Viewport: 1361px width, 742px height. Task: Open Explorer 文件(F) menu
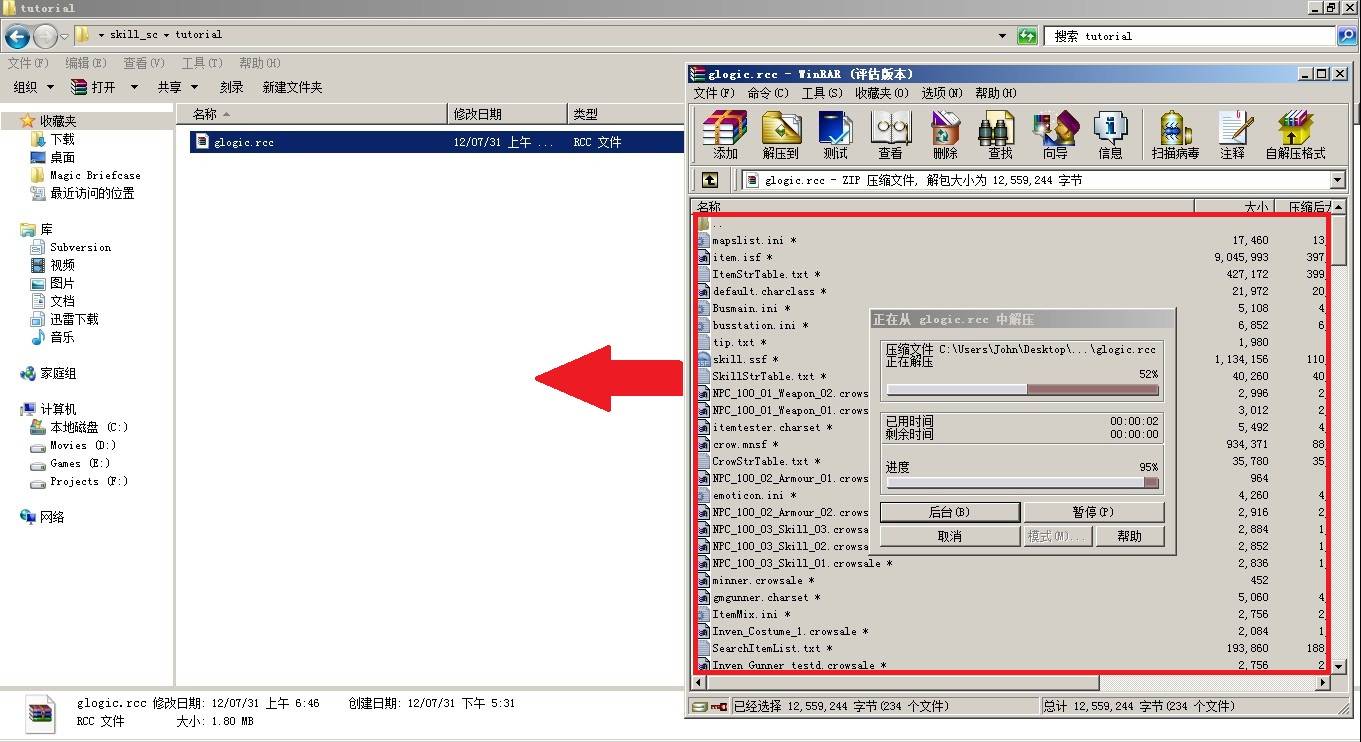[28, 63]
